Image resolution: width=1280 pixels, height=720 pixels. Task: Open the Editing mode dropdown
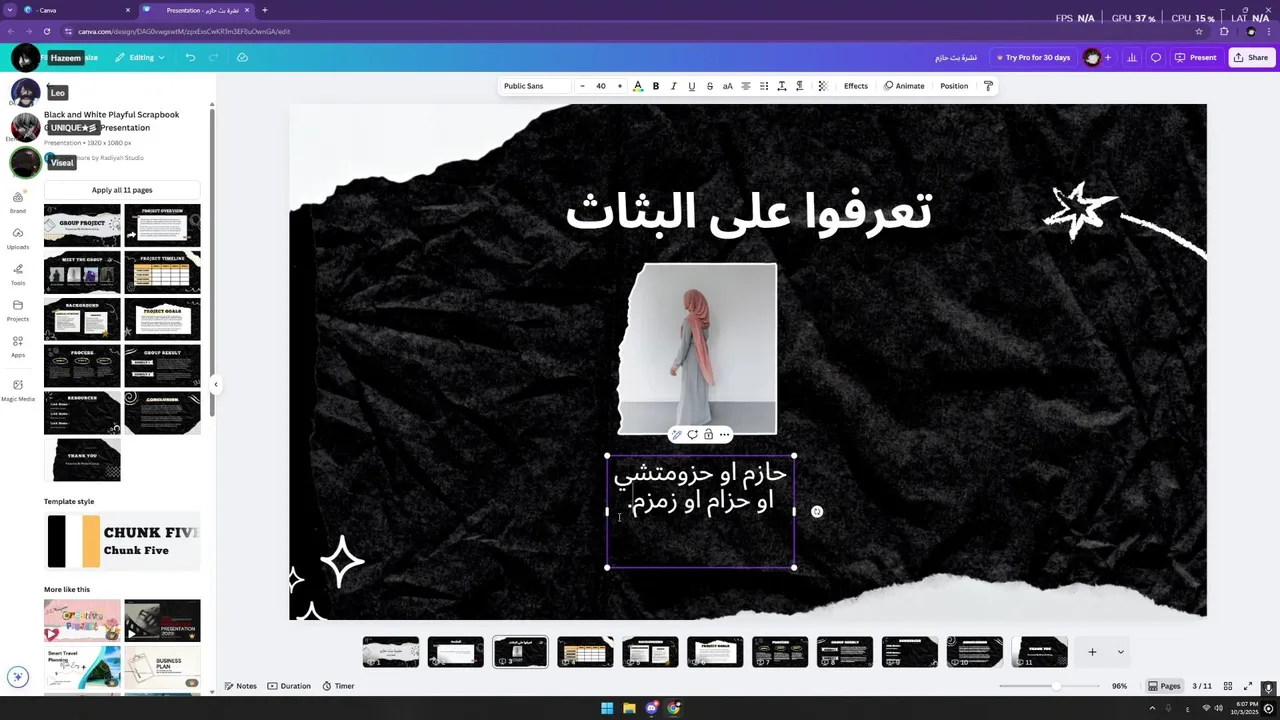click(x=140, y=57)
